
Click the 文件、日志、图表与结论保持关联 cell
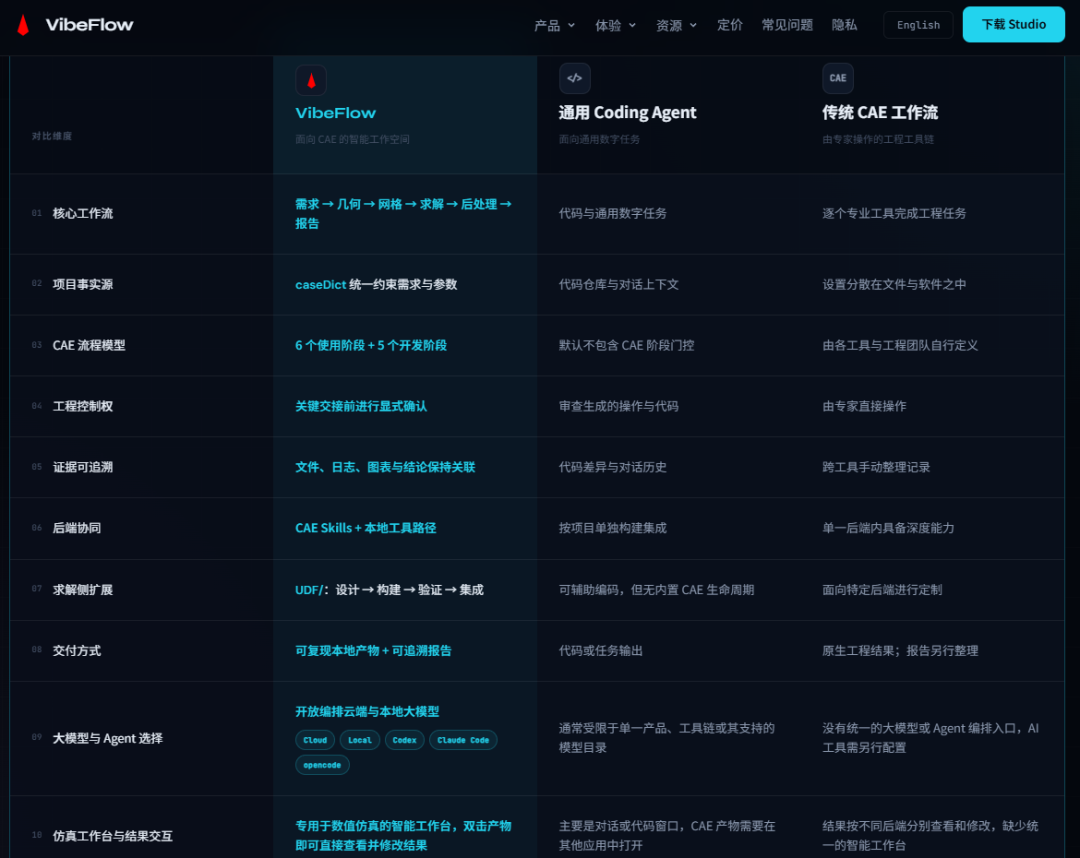(385, 467)
